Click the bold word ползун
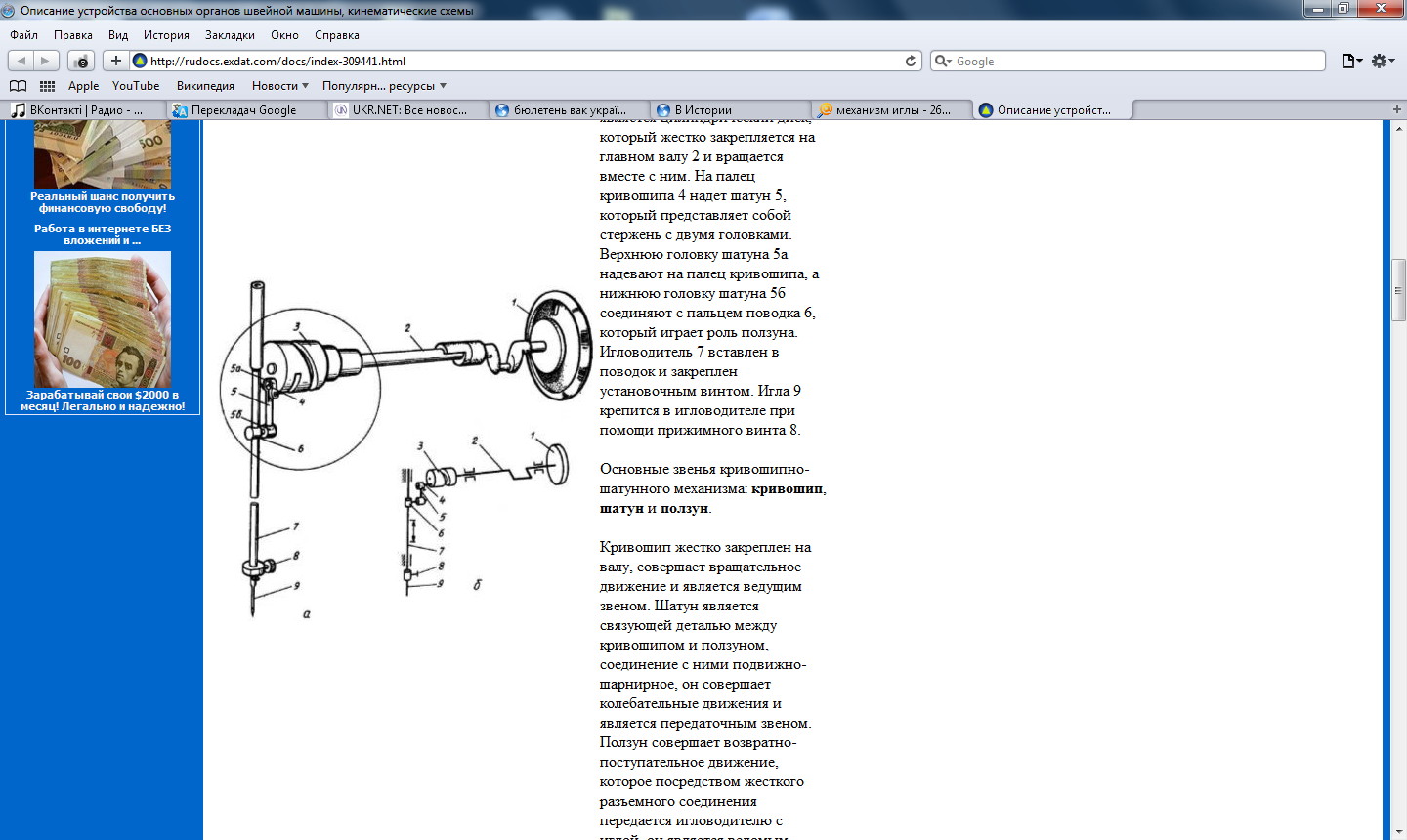The height and width of the screenshot is (840, 1407). pos(684,508)
